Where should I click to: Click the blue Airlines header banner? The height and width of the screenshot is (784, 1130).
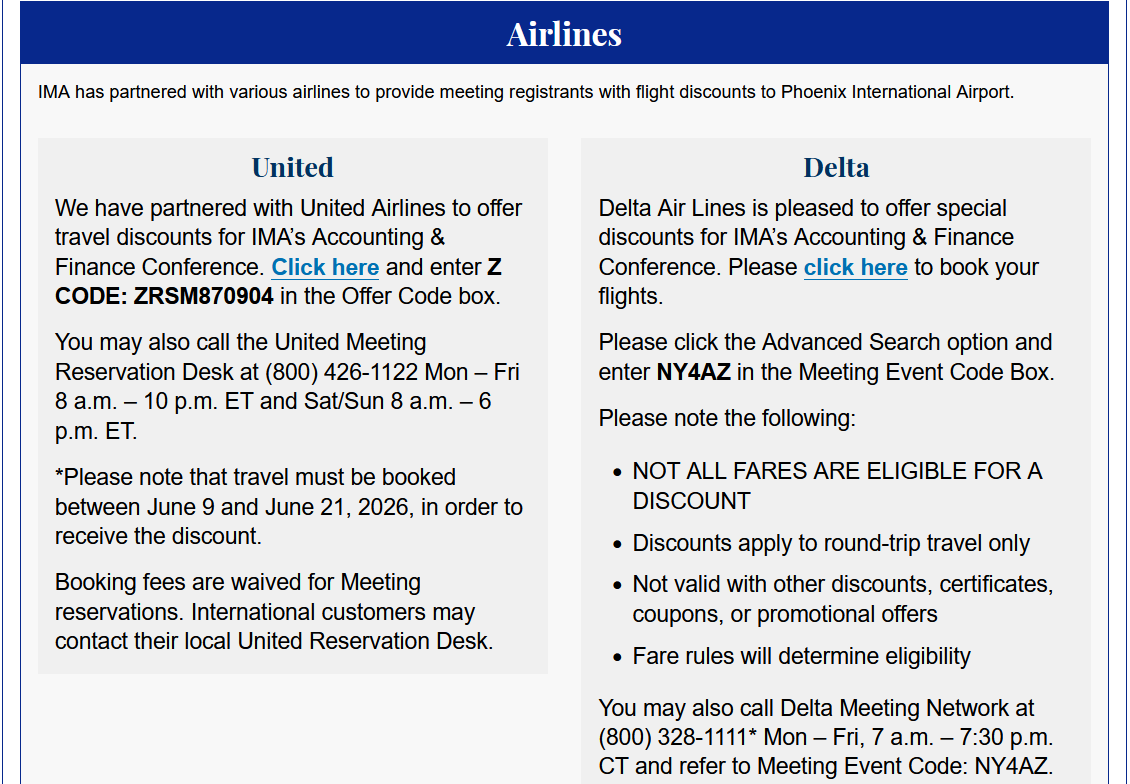[564, 33]
